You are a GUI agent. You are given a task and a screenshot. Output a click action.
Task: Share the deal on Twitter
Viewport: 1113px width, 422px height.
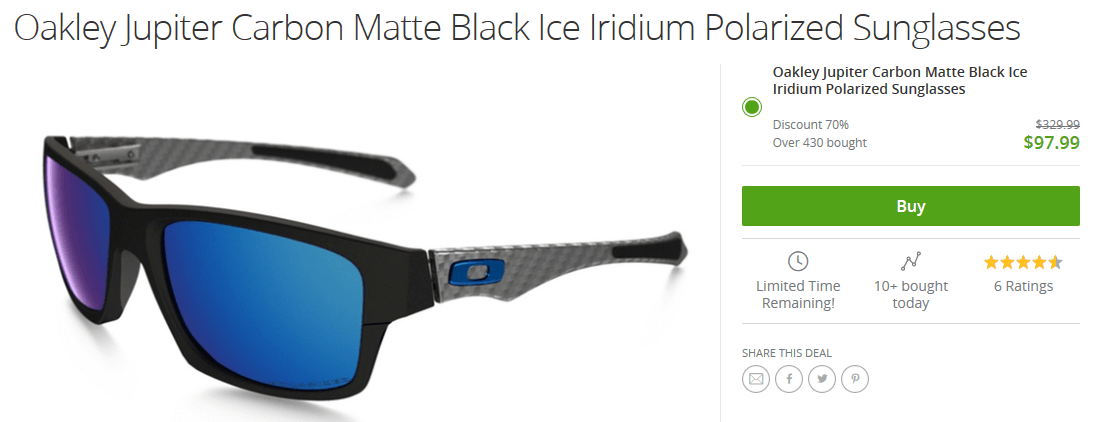click(x=822, y=379)
